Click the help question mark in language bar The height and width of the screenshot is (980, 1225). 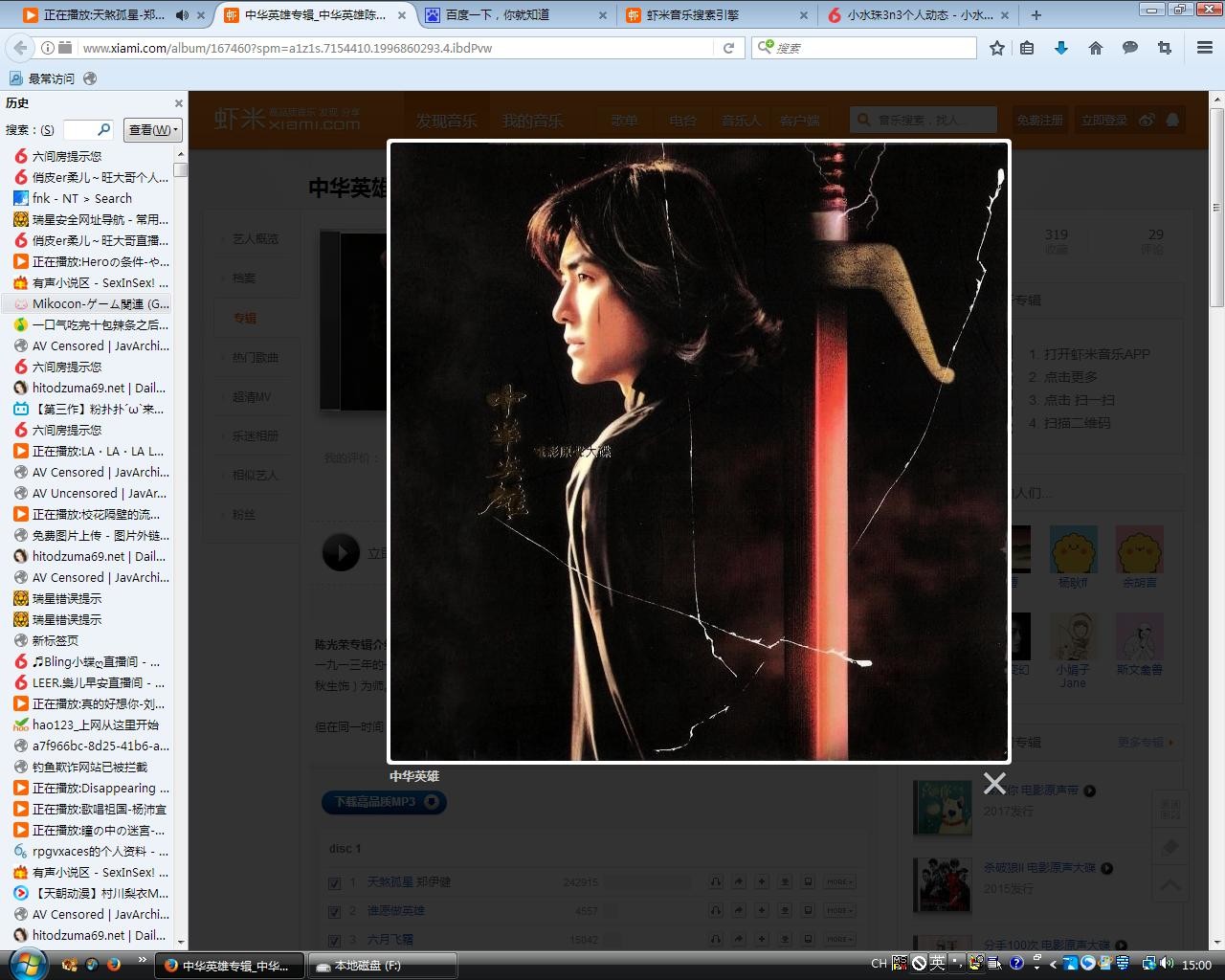point(1016,964)
